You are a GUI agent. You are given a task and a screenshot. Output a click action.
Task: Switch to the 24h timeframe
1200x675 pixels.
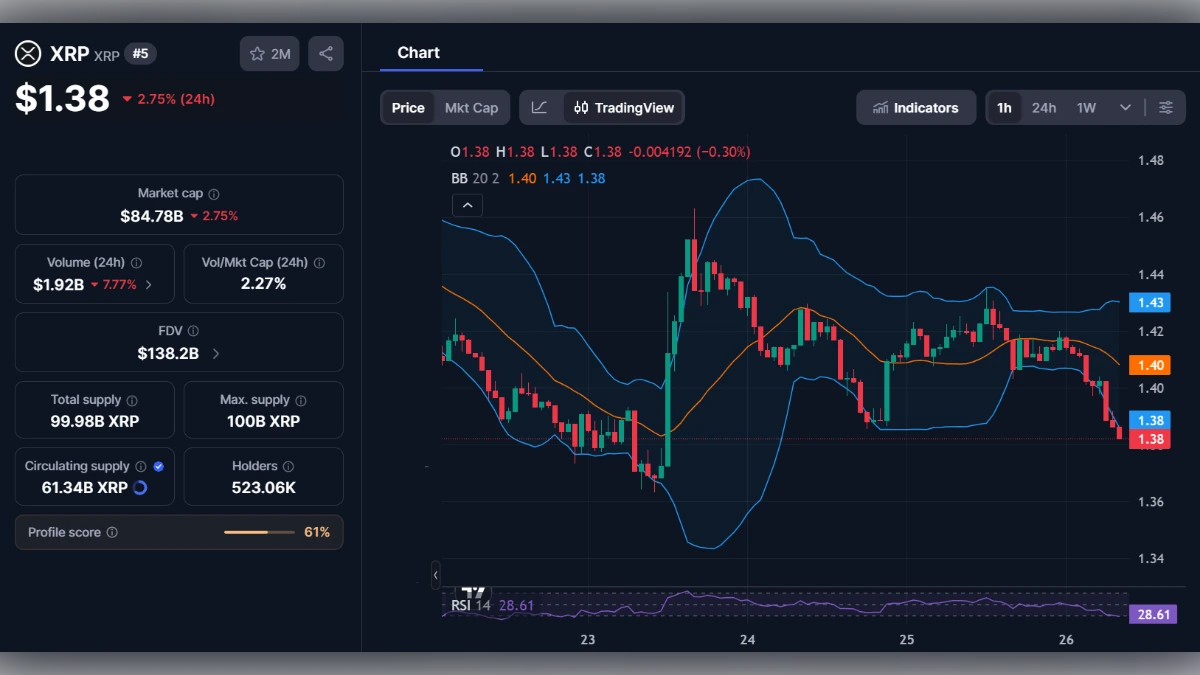[x=1044, y=107]
